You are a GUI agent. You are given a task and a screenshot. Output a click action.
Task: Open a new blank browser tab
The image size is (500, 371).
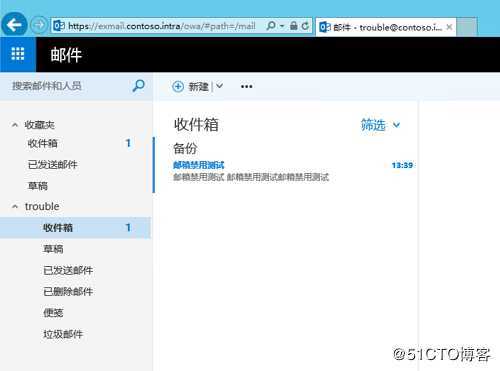(467, 27)
